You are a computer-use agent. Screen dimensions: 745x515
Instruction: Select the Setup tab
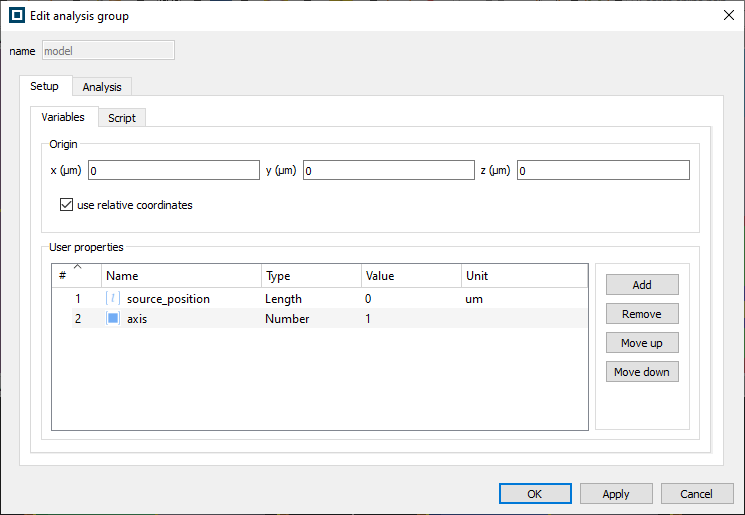tap(44, 87)
